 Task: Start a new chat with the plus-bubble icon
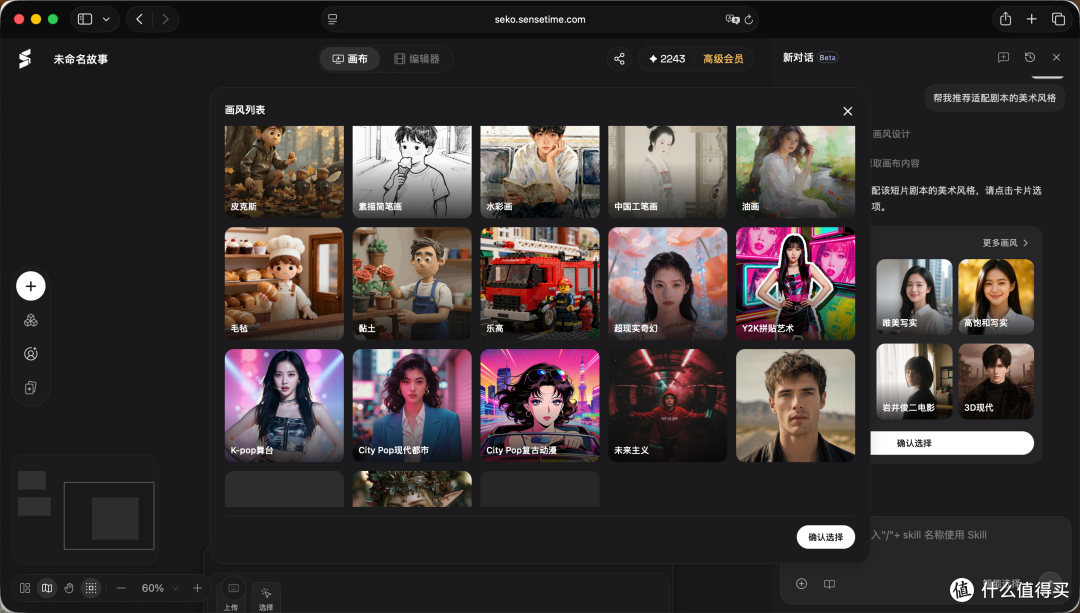click(x=1004, y=58)
